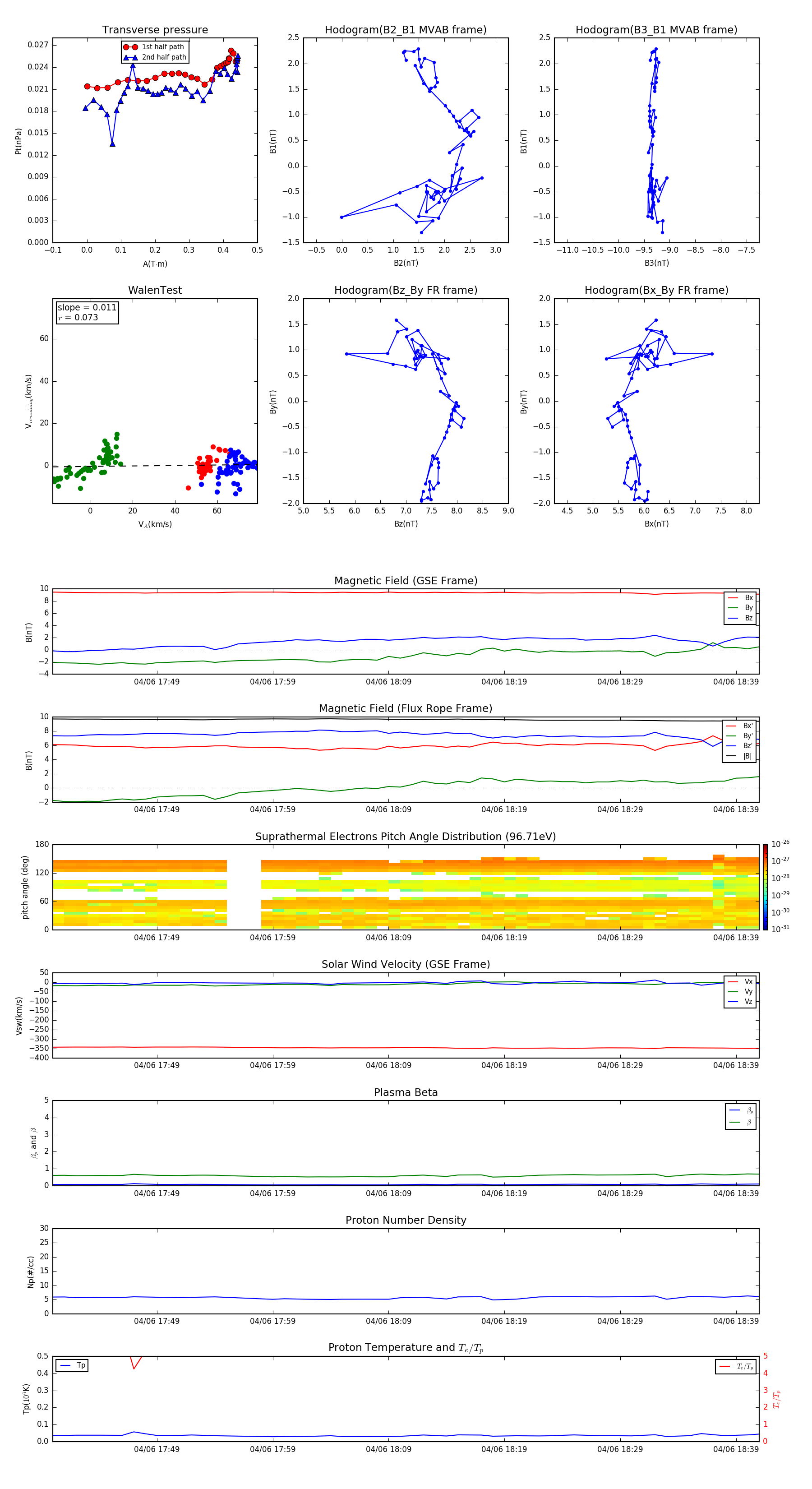Click 'Proton Number Density' plot title
Viewport: 812px width, 1489px height.
[406, 1220]
